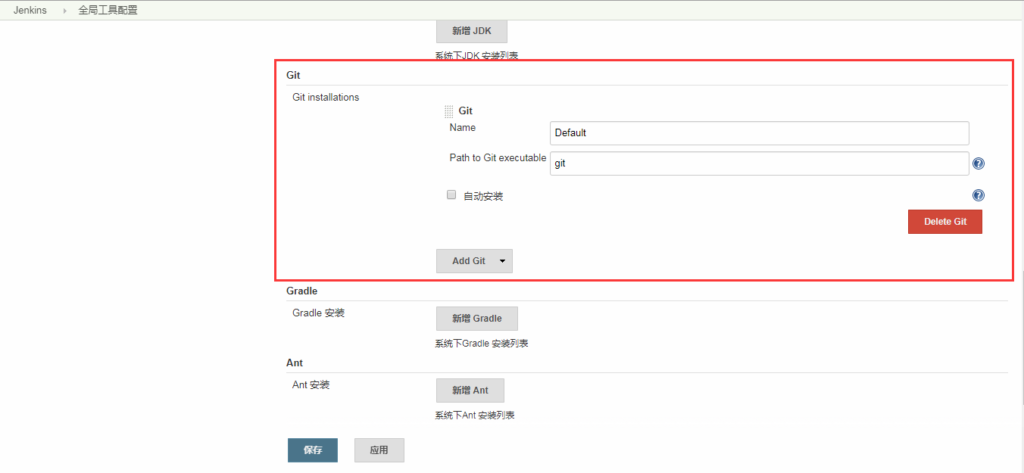Click the 新增 Gradle button
The width and height of the screenshot is (1024, 473).
(477, 318)
